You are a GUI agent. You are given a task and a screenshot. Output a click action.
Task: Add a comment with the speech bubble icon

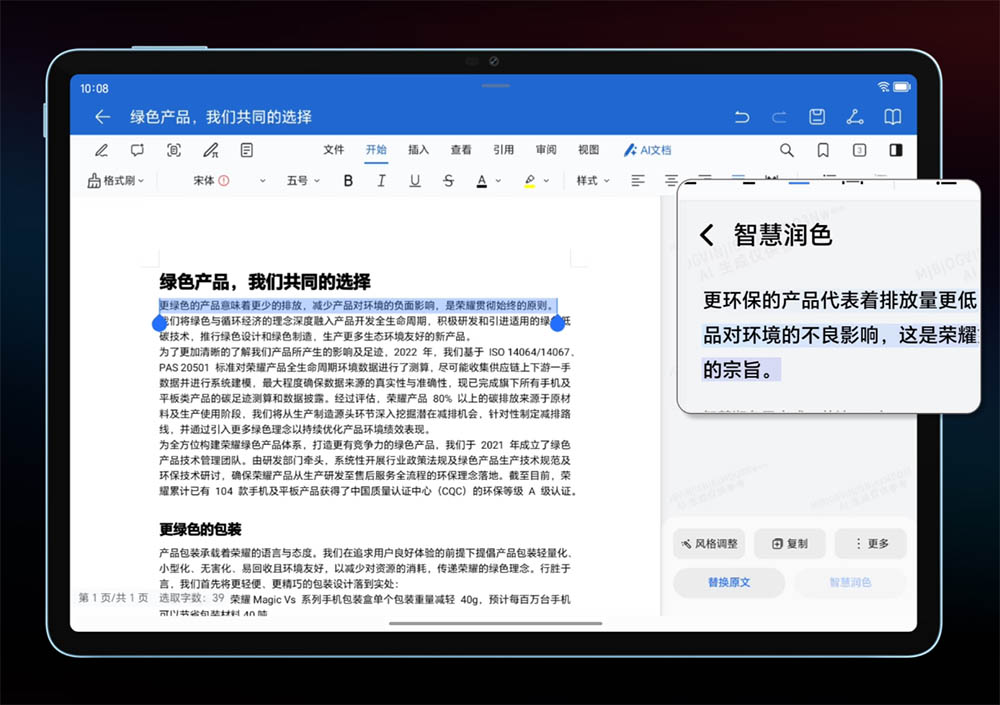(x=137, y=150)
